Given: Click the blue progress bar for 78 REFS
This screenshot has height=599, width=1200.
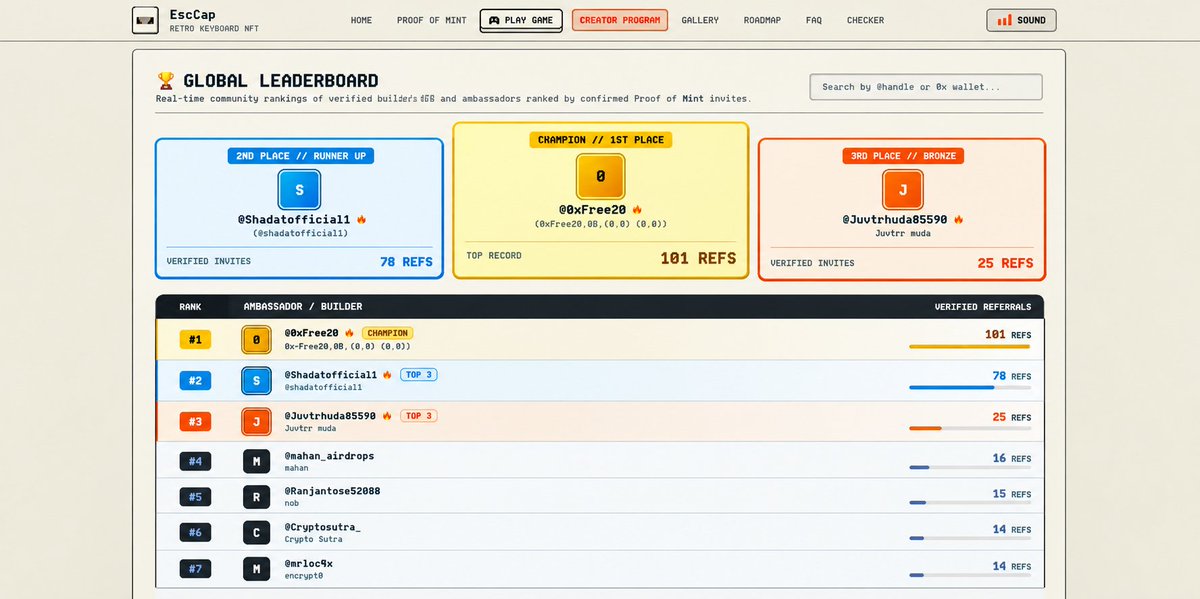Looking at the screenshot, I should (x=969, y=387).
